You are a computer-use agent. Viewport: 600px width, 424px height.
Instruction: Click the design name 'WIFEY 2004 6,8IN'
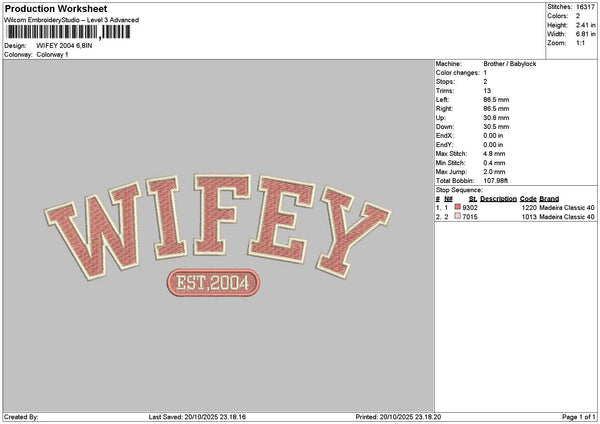point(64,46)
